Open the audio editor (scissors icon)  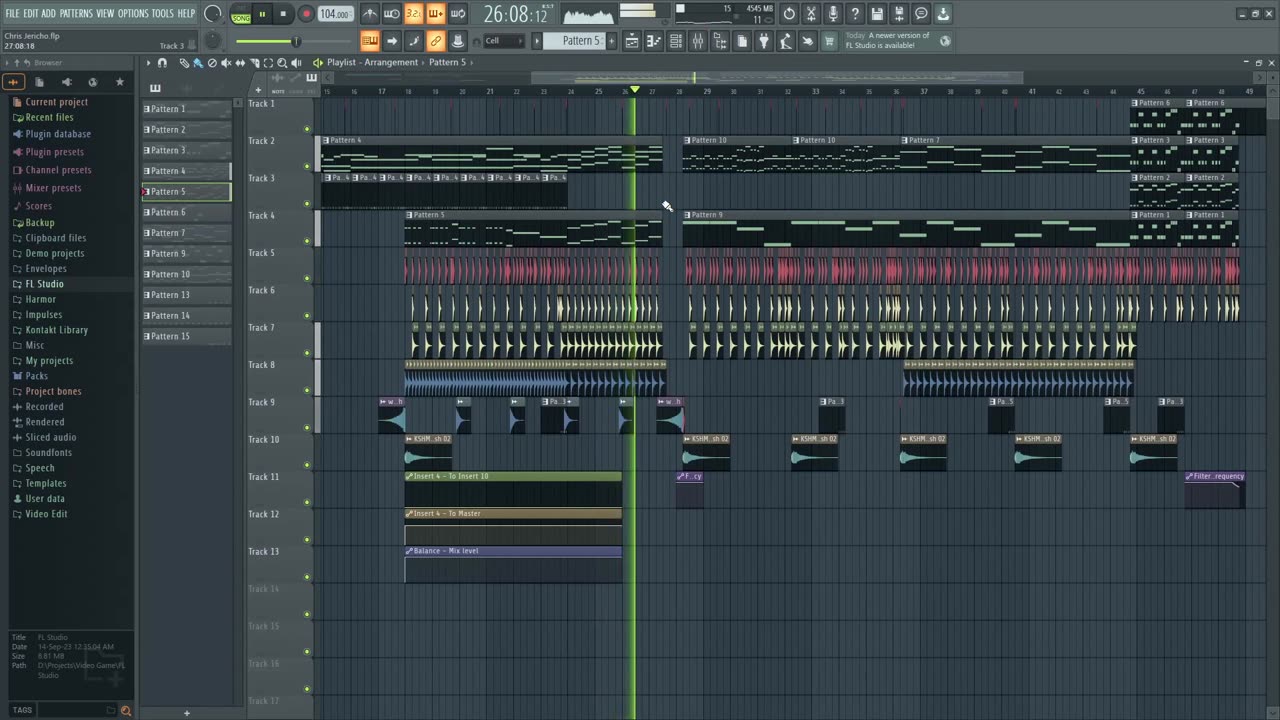click(x=811, y=14)
